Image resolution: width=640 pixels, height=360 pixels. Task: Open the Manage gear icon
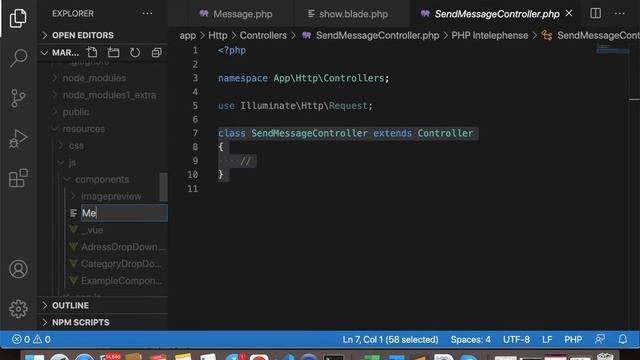click(18, 309)
